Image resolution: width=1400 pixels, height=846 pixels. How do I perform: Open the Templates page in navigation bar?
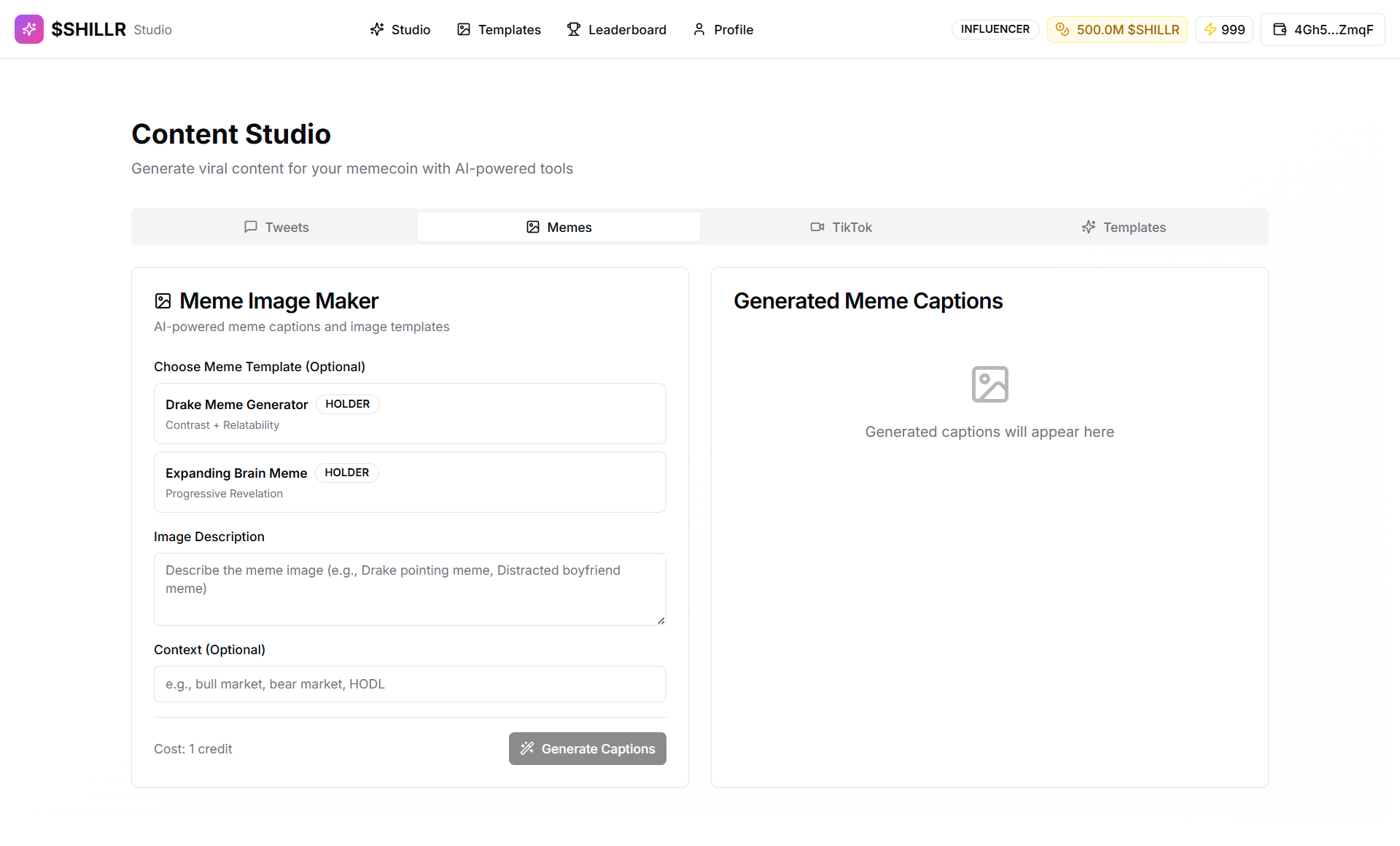coord(499,29)
